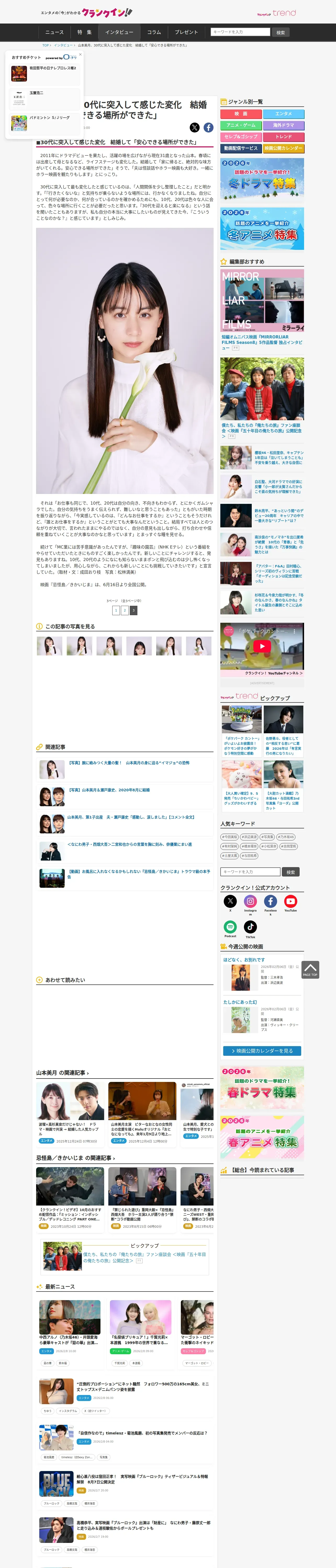Viewport: 336px width, 1568px height.
Task: Click the sidebar 検索 button
Action: (x=291, y=872)
